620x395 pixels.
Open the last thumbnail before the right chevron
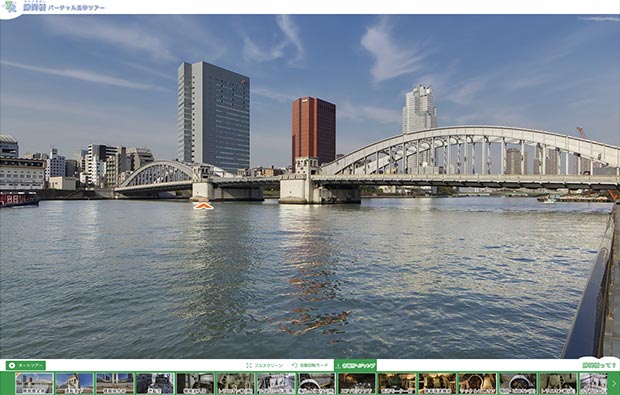tap(594, 384)
